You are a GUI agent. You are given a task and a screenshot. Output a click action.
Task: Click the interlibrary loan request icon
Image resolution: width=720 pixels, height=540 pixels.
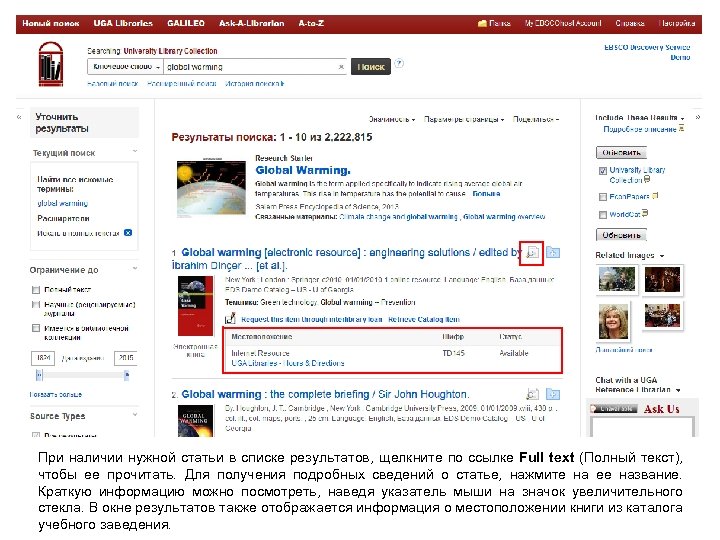(x=230, y=318)
